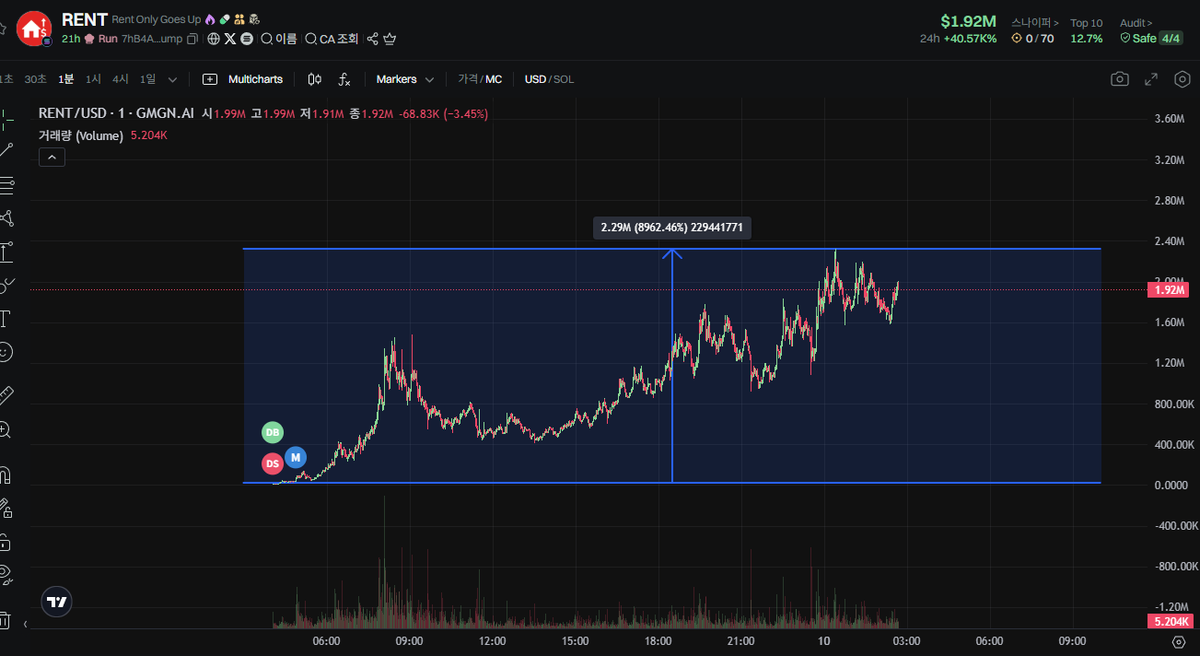The image size is (1200, 656).
Task: Select the zoom in tool
Action: pos(5,430)
